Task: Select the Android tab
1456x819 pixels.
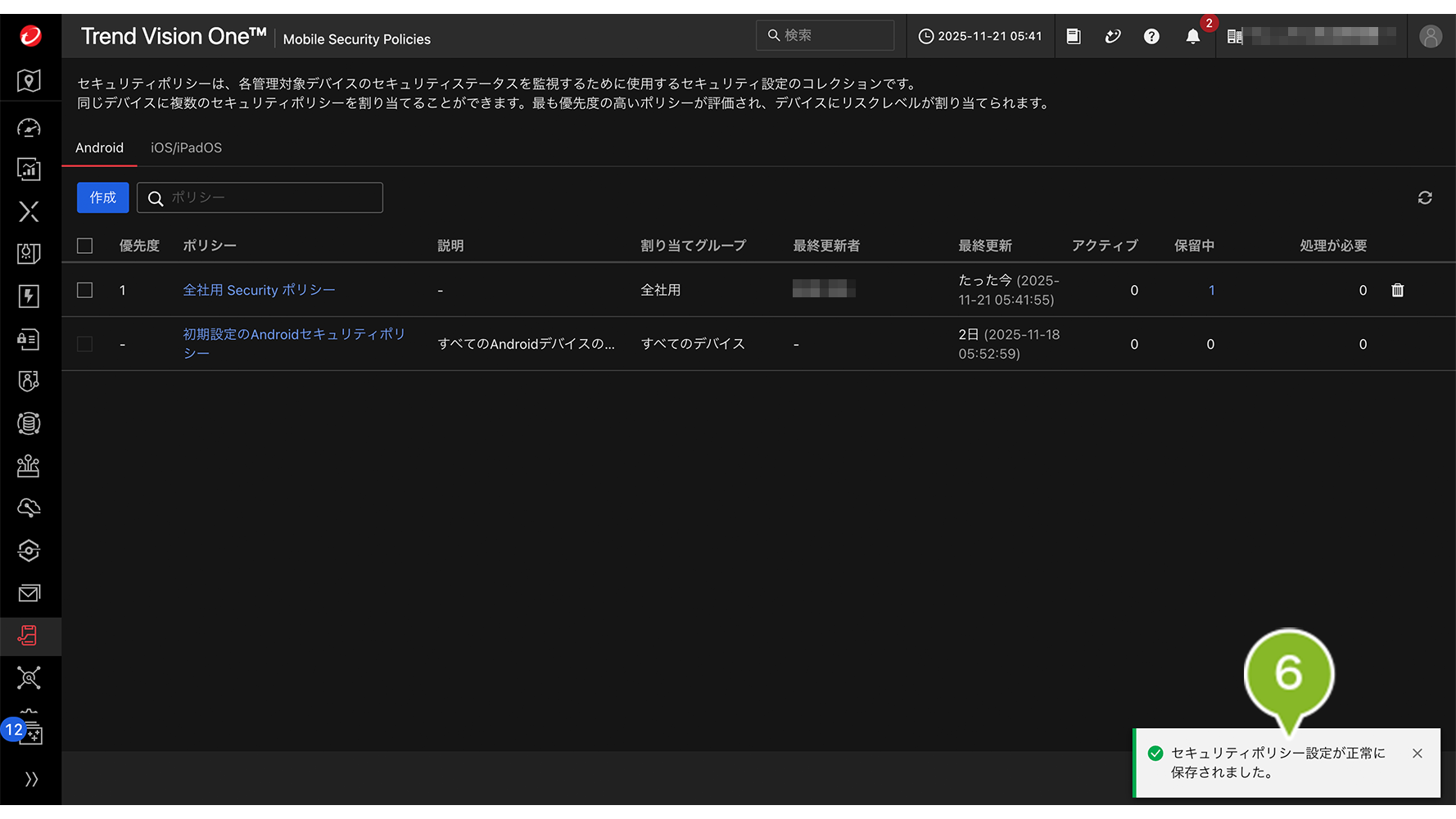Action: [x=99, y=148]
